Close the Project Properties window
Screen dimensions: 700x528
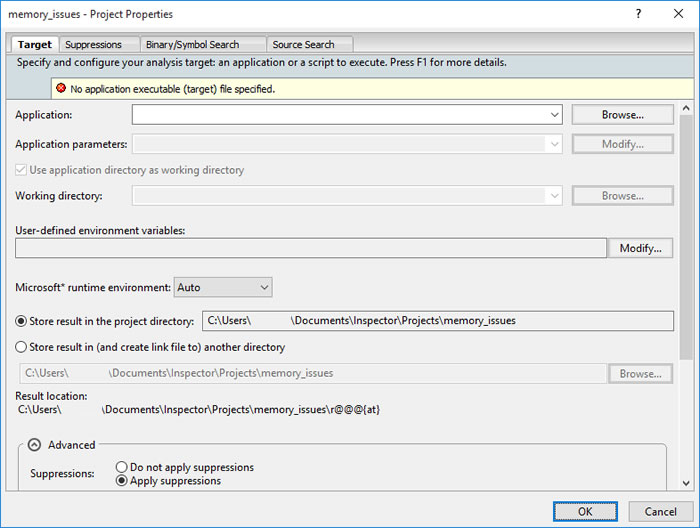point(678,14)
